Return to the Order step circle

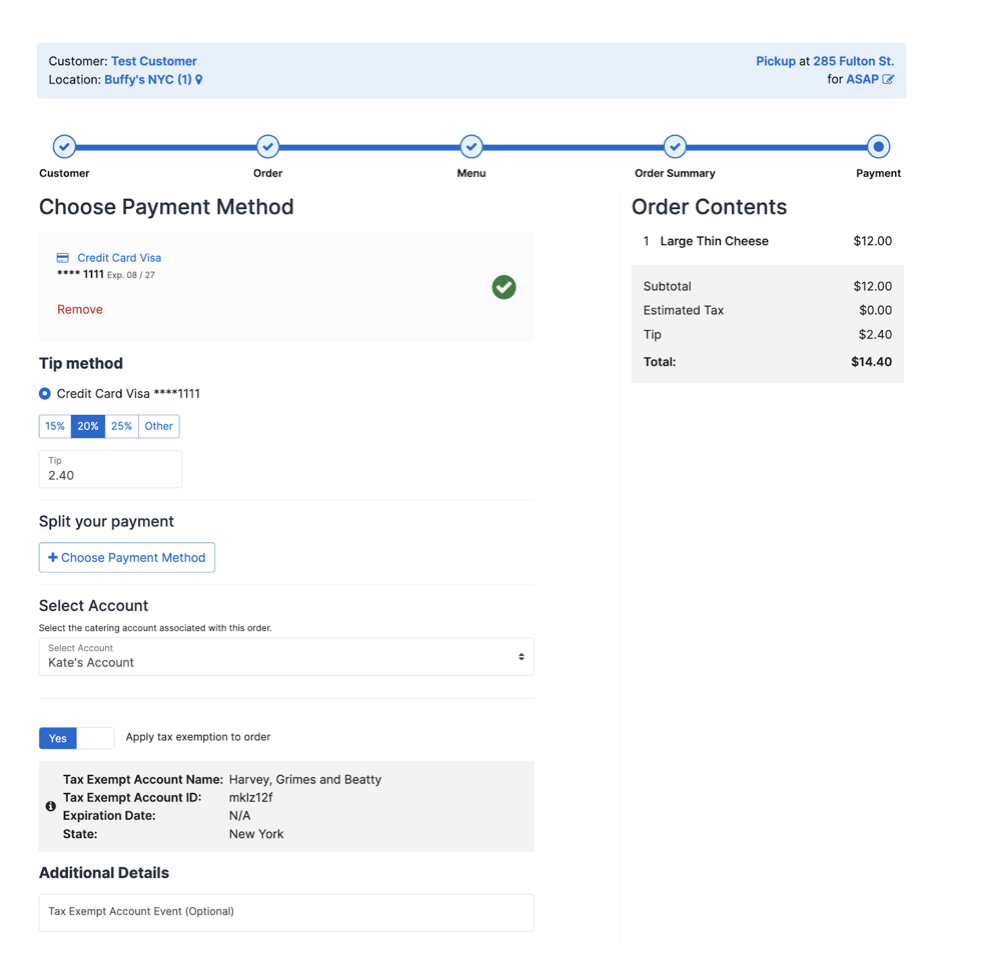[268, 147]
